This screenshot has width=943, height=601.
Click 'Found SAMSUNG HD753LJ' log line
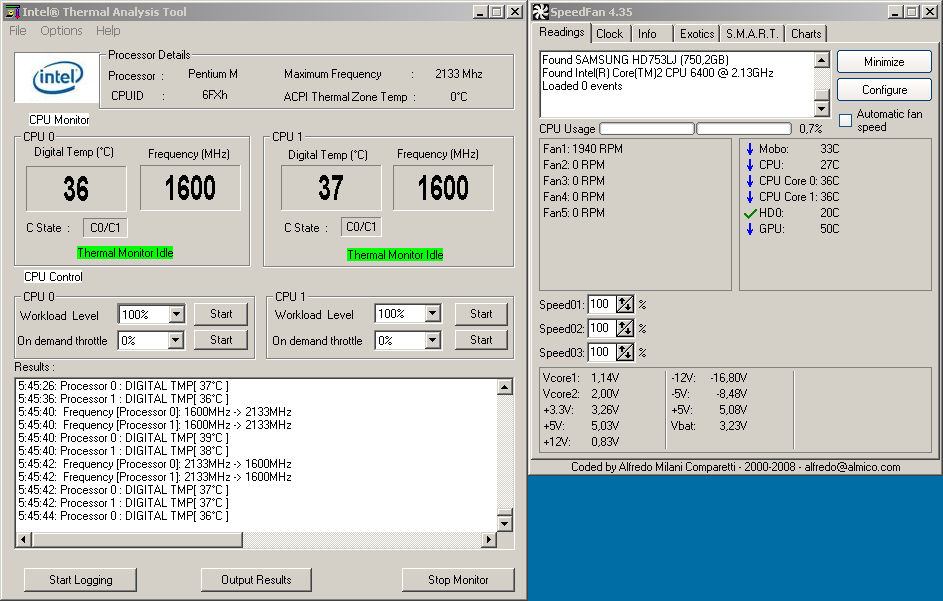click(x=636, y=60)
